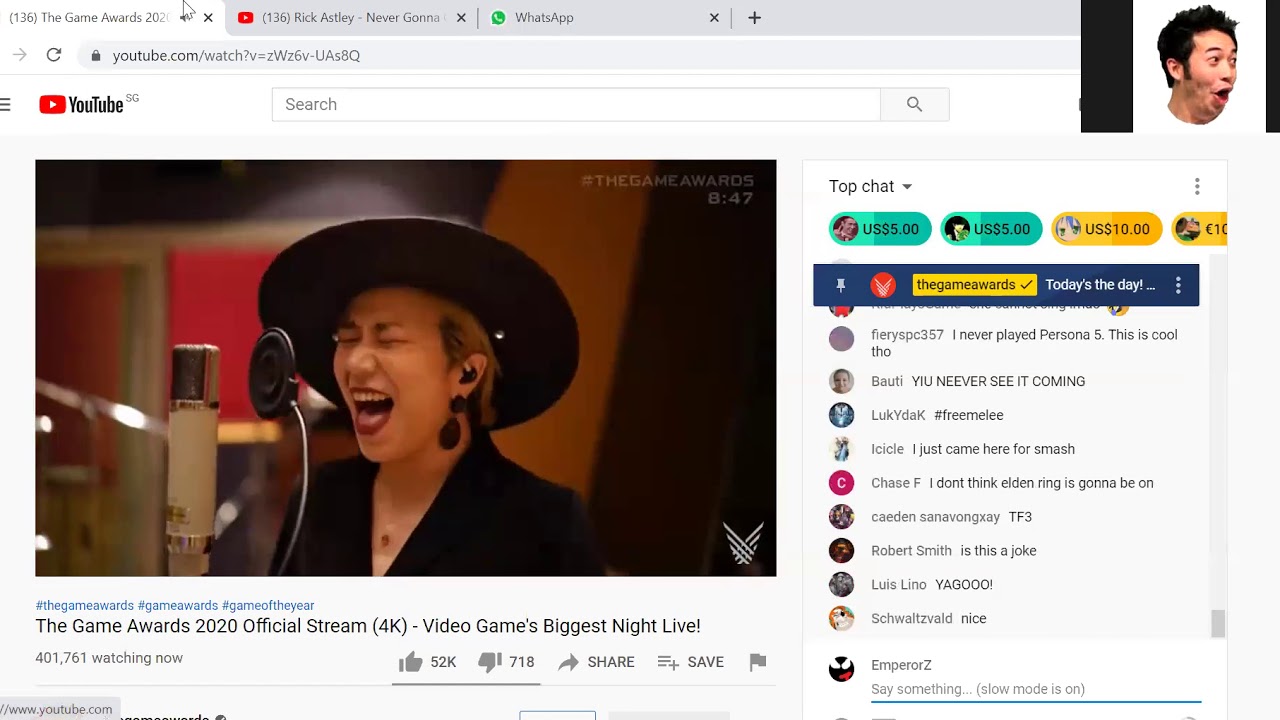
Task: Click the Game Awards watermark in video
Action: tap(743, 543)
